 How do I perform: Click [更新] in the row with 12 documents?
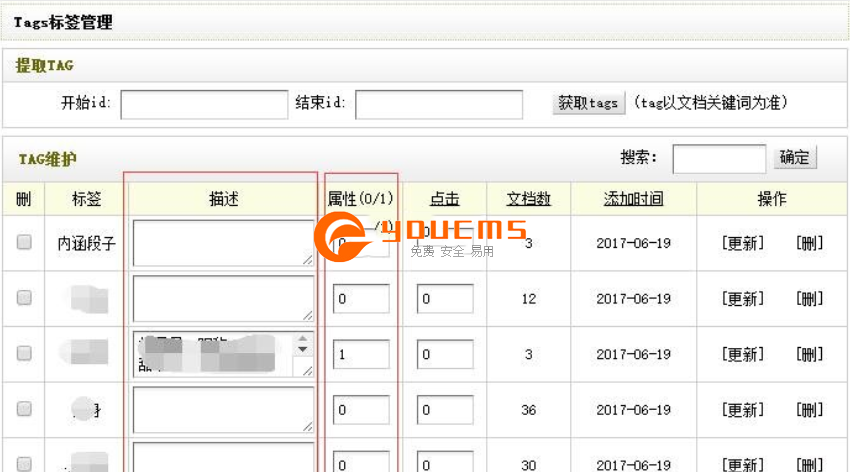(x=743, y=299)
